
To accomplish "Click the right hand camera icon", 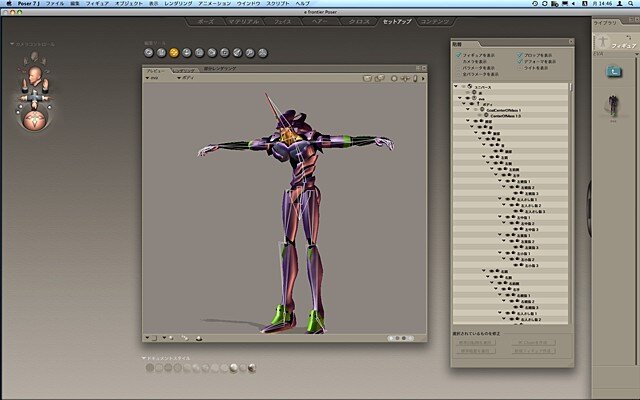I will point(45,84).
